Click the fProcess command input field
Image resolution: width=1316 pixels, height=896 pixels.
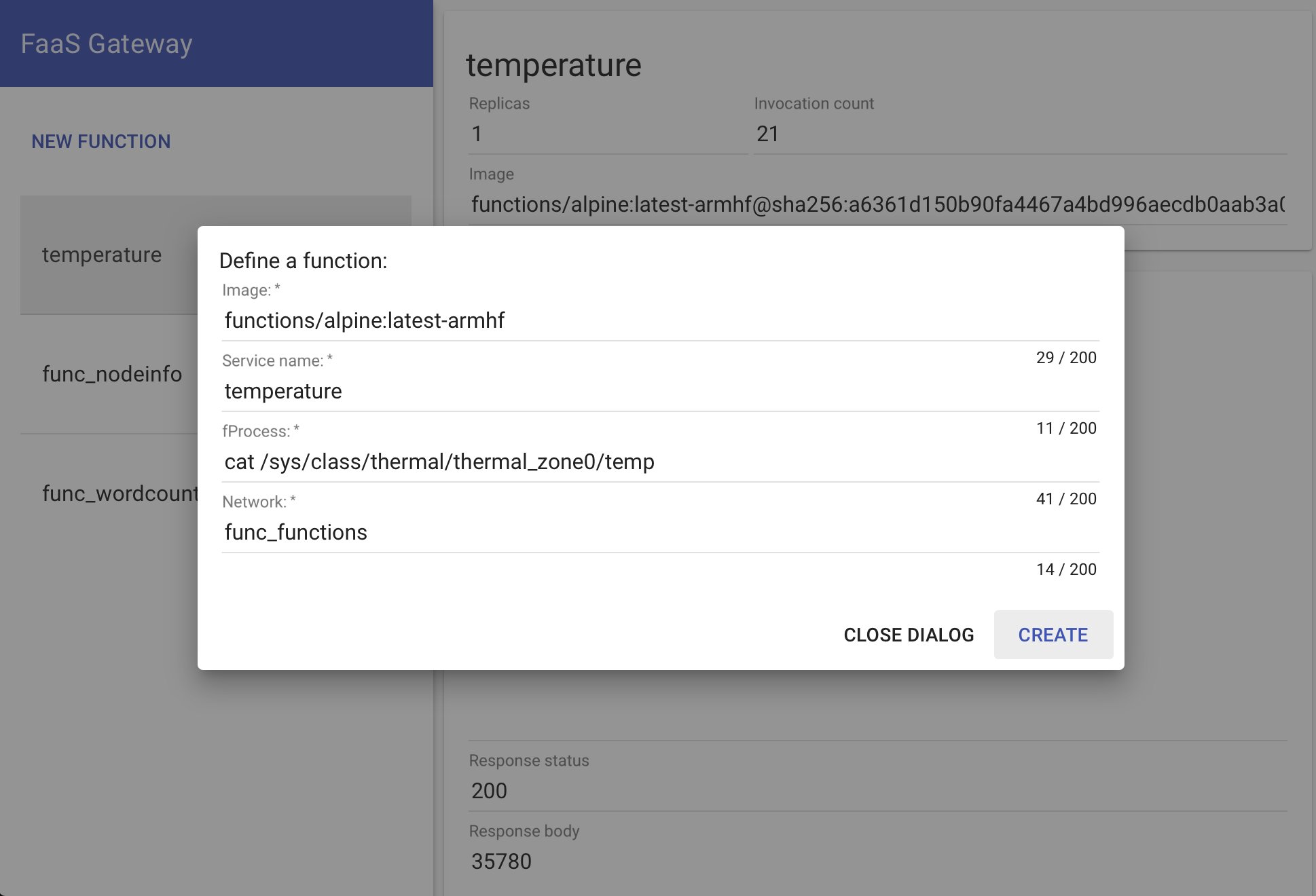pyautogui.click(x=659, y=462)
